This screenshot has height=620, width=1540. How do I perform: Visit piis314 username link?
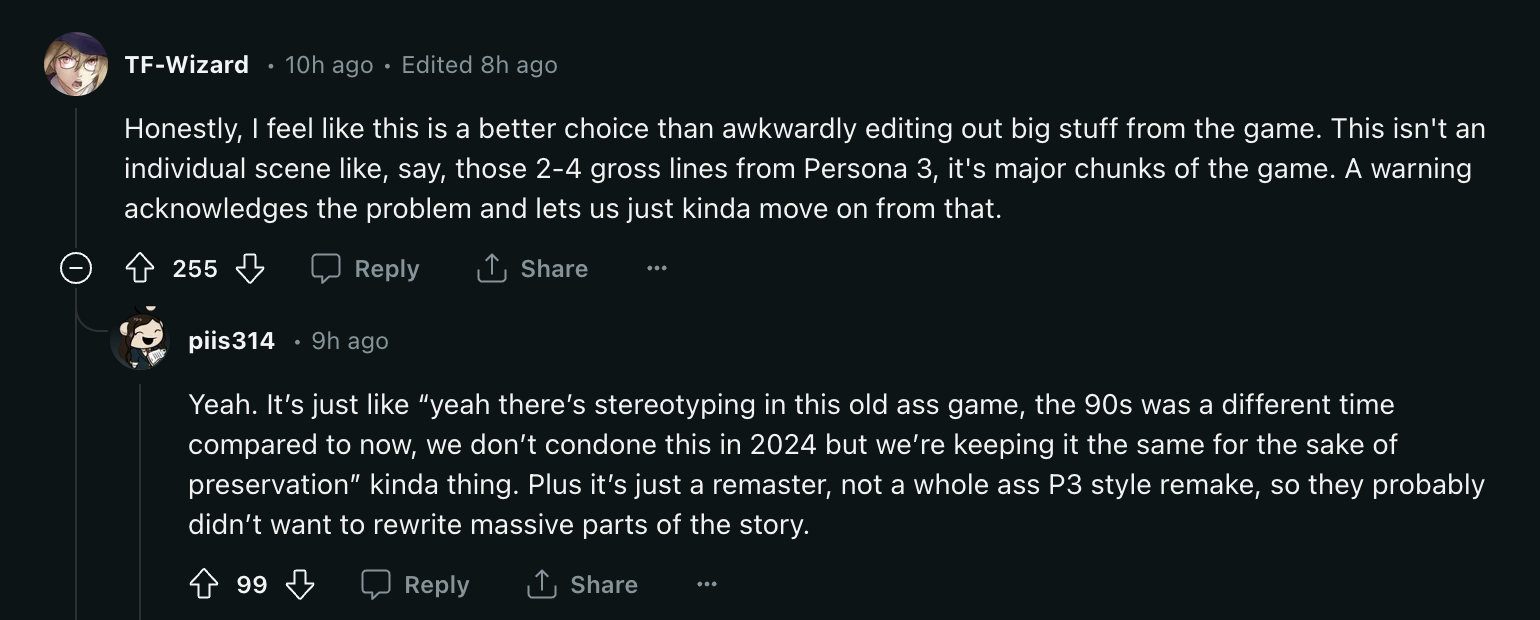click(231, 341)
